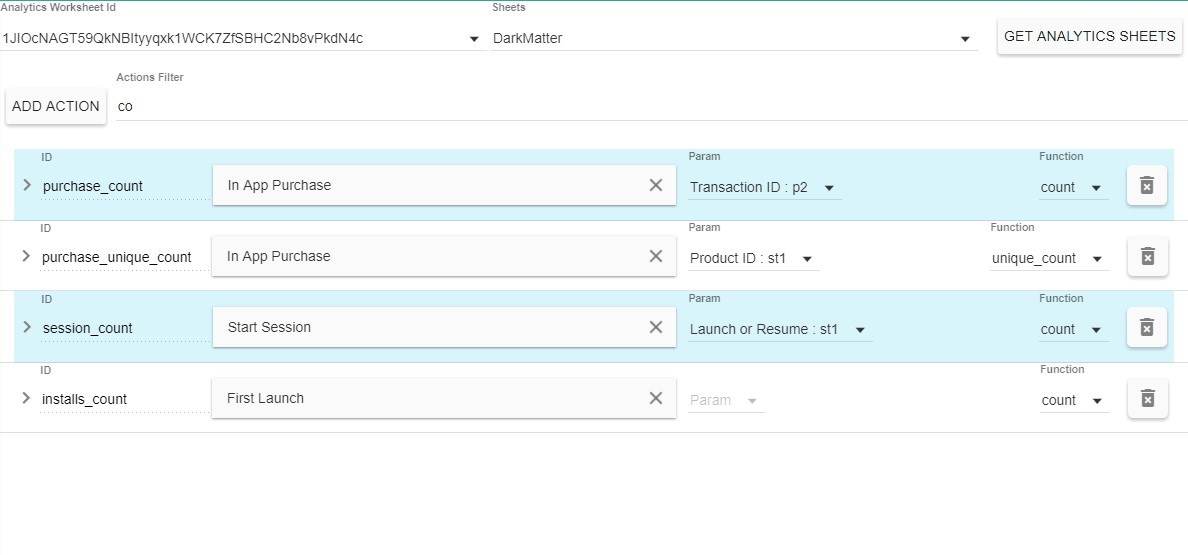Expand the session_count row chevron
The width and height of the screenshot is (1188, 555).
point(27,327)
